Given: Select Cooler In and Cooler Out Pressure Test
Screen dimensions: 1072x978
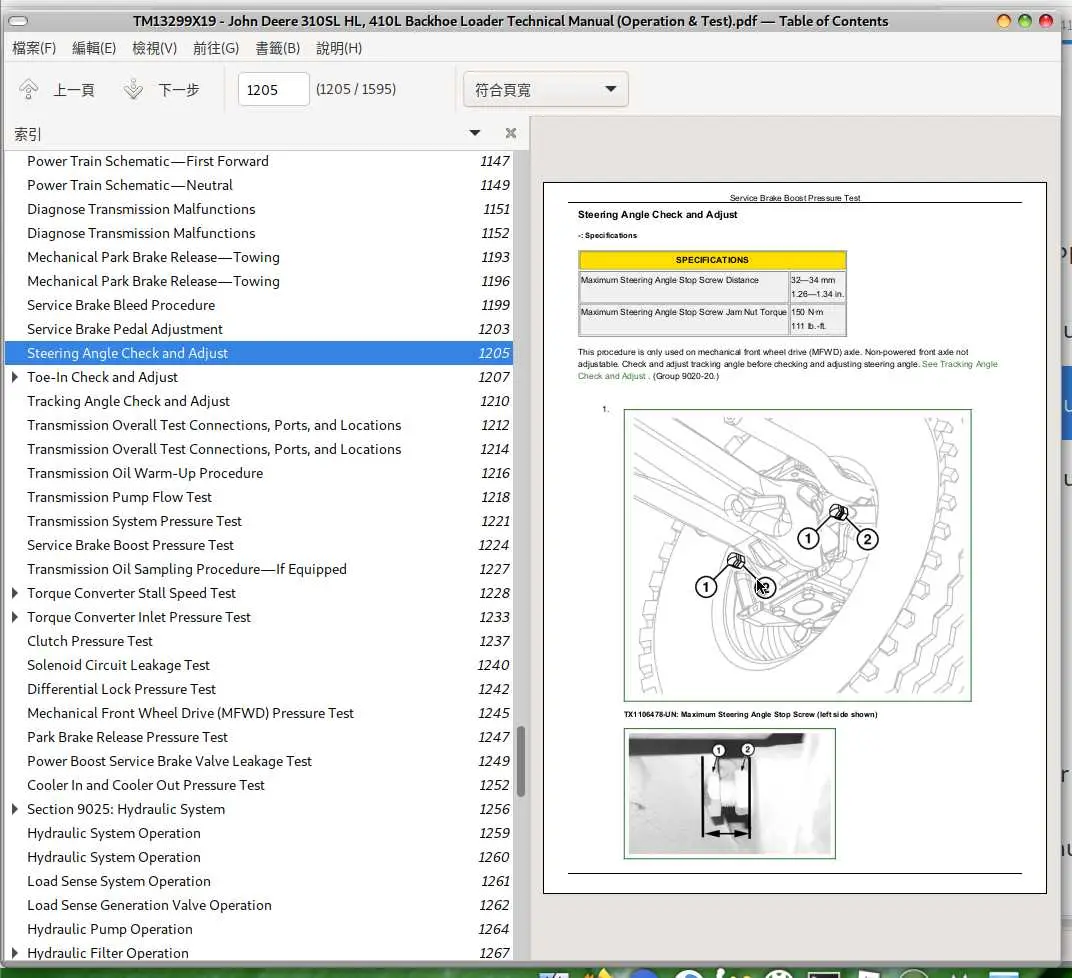Looking at the screenshot, I should click(258, 785).
